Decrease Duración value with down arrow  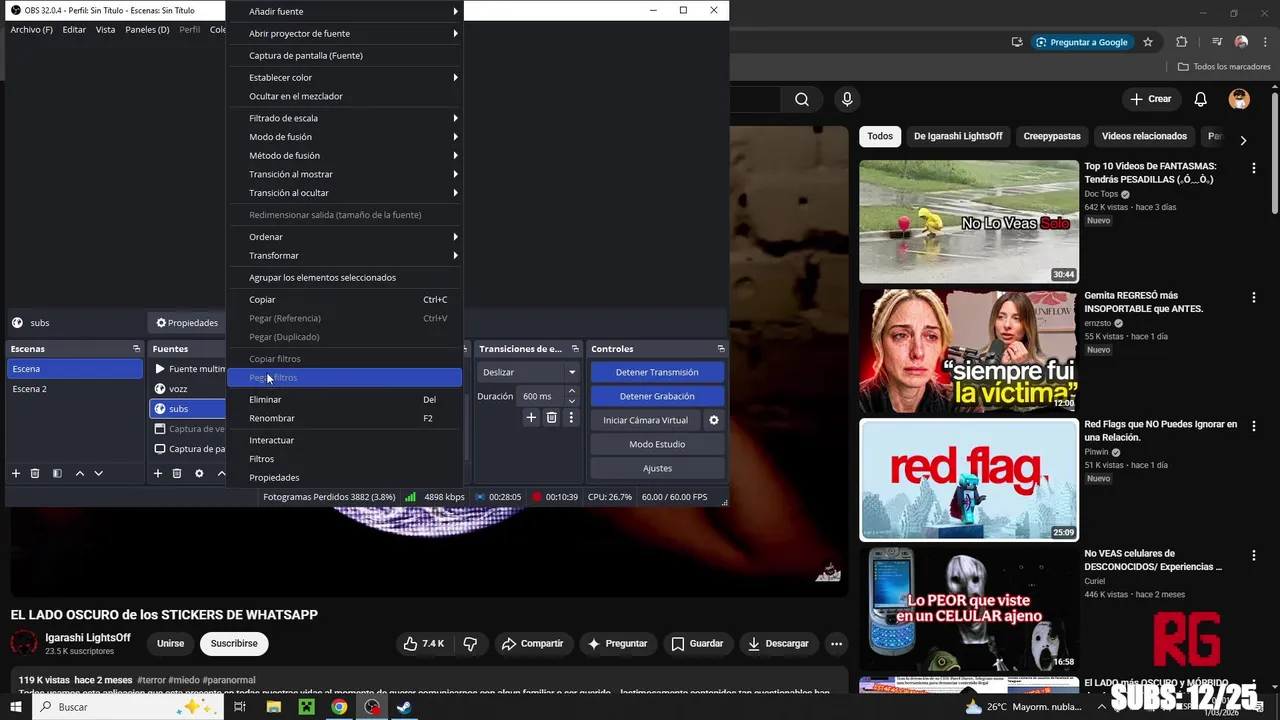pos(572,401)
